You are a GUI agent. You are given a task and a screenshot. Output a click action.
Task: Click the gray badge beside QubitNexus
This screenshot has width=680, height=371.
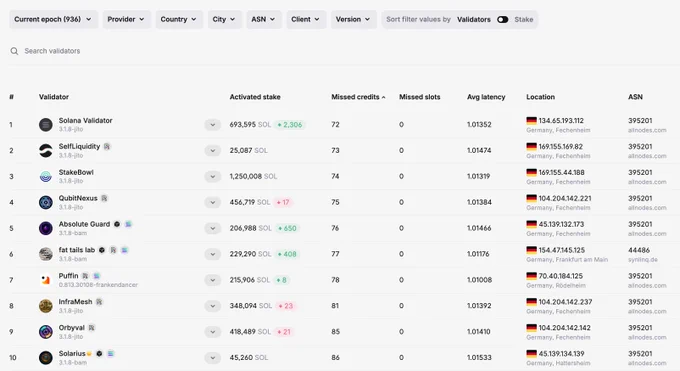tap(104, 198)
